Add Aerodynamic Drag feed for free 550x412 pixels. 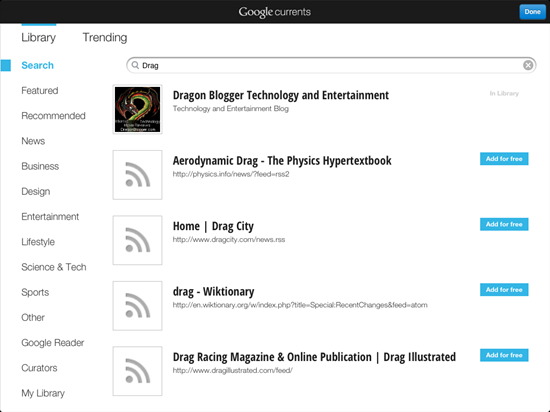(504, 159)
